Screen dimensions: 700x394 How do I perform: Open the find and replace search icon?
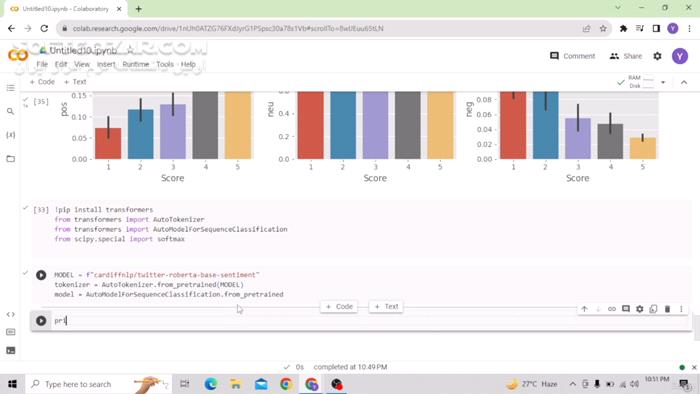[11, 111]
